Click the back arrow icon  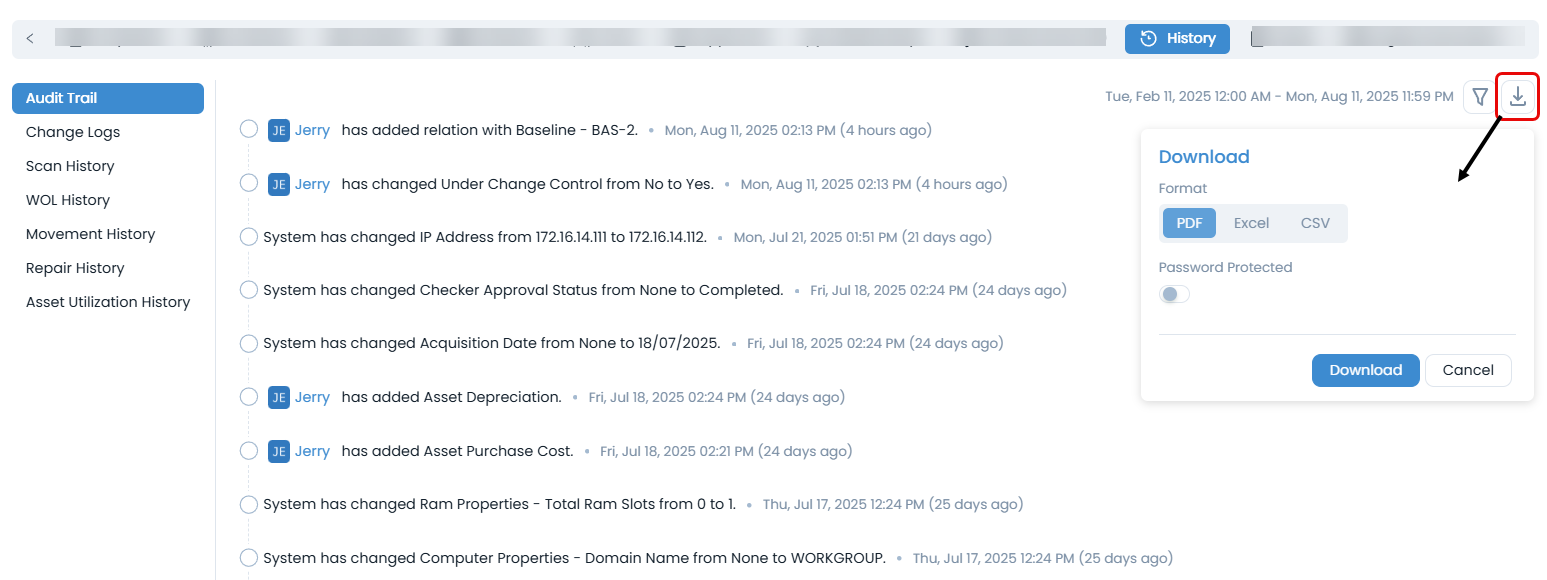30,39
